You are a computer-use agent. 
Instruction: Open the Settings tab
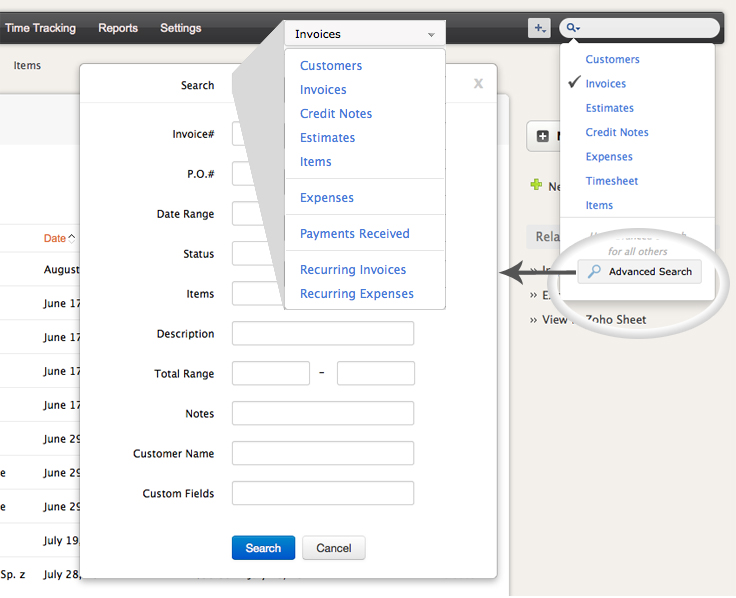click(181, 28)
